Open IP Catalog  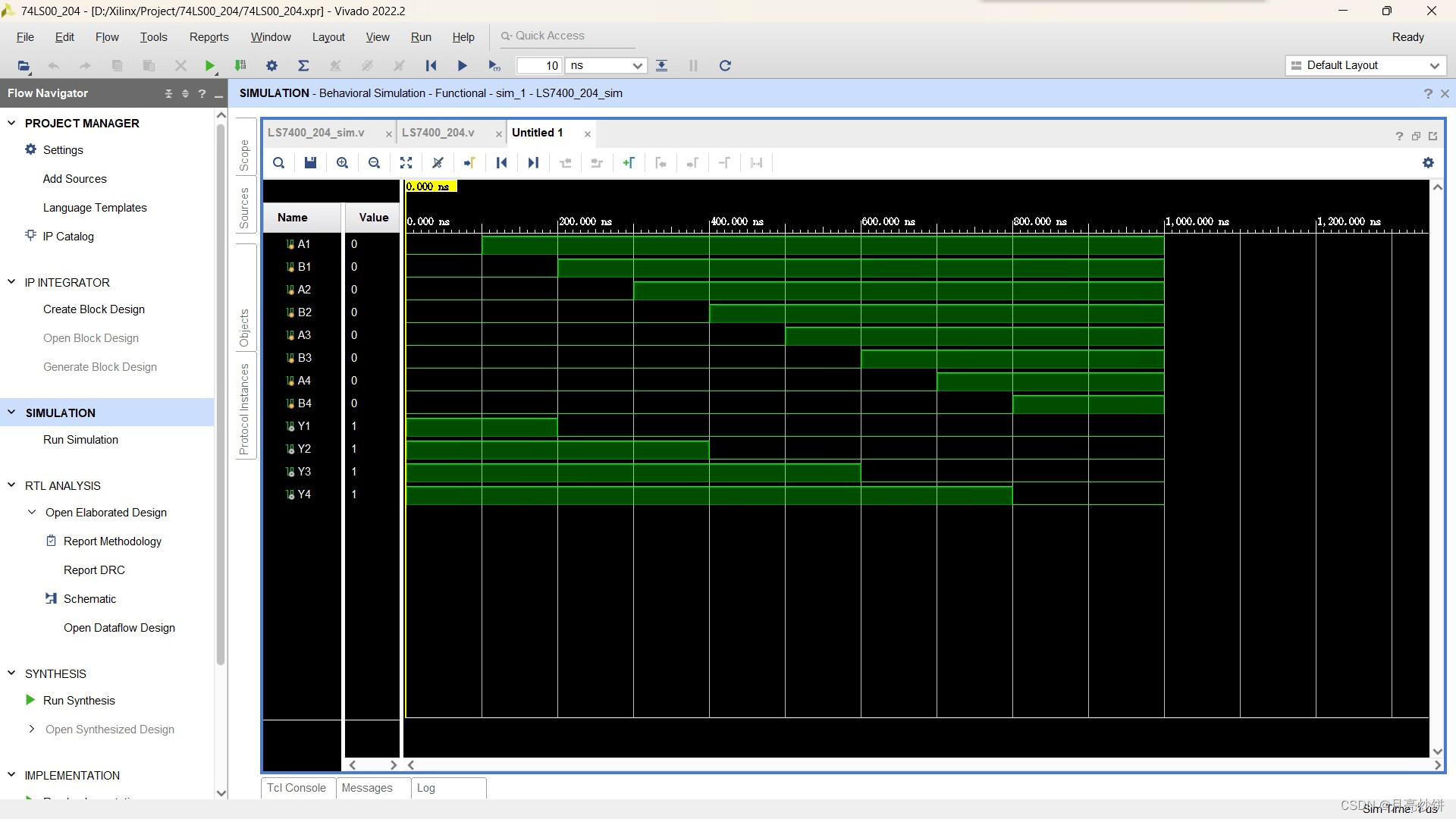coord(68,237)
